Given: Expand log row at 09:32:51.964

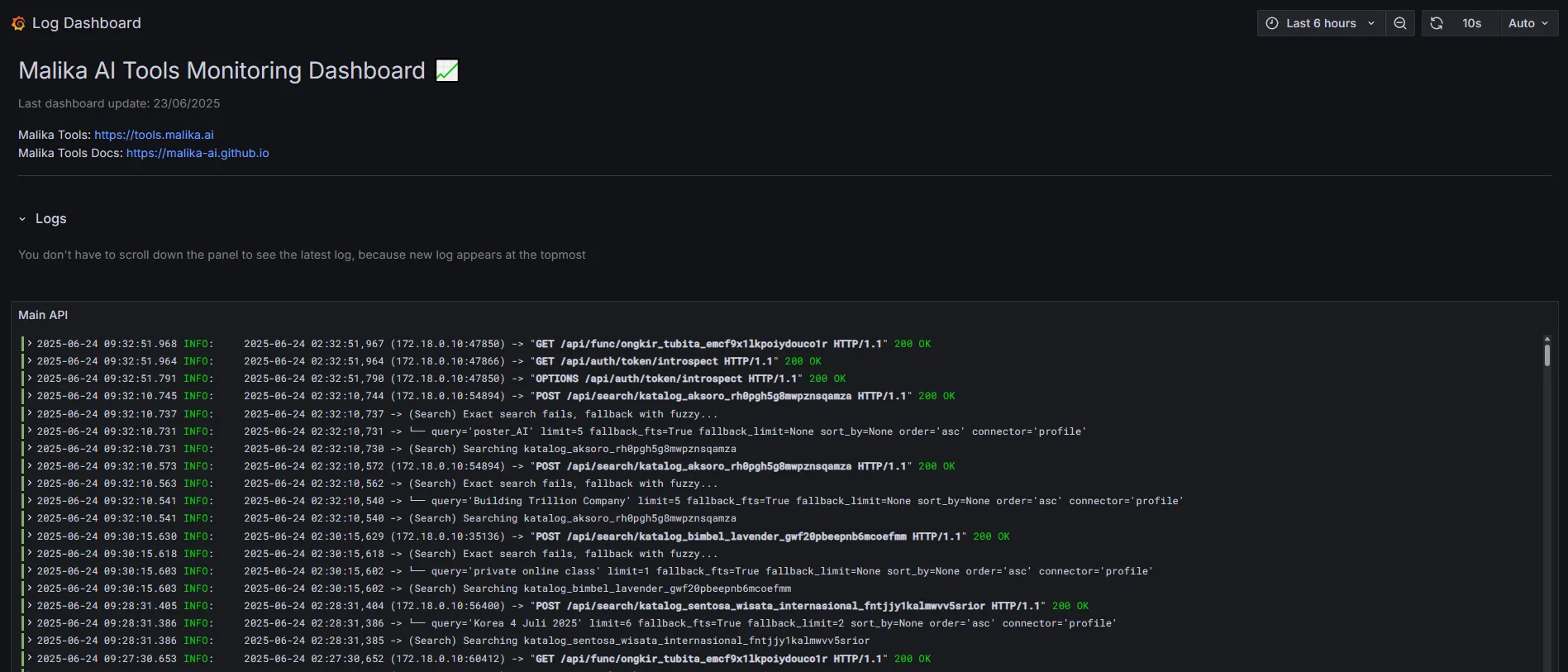Looking at the screenshot, I should [x=30, y=360].
